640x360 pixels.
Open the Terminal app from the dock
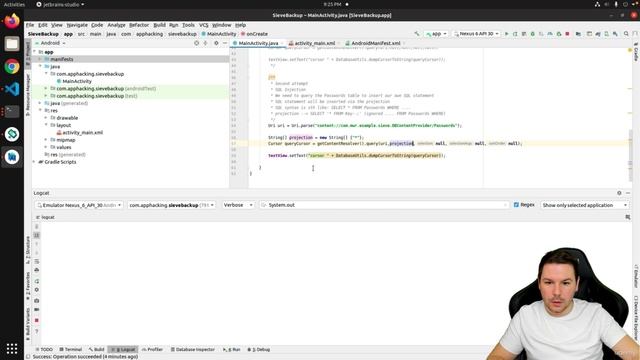click(x=12, y=111)
